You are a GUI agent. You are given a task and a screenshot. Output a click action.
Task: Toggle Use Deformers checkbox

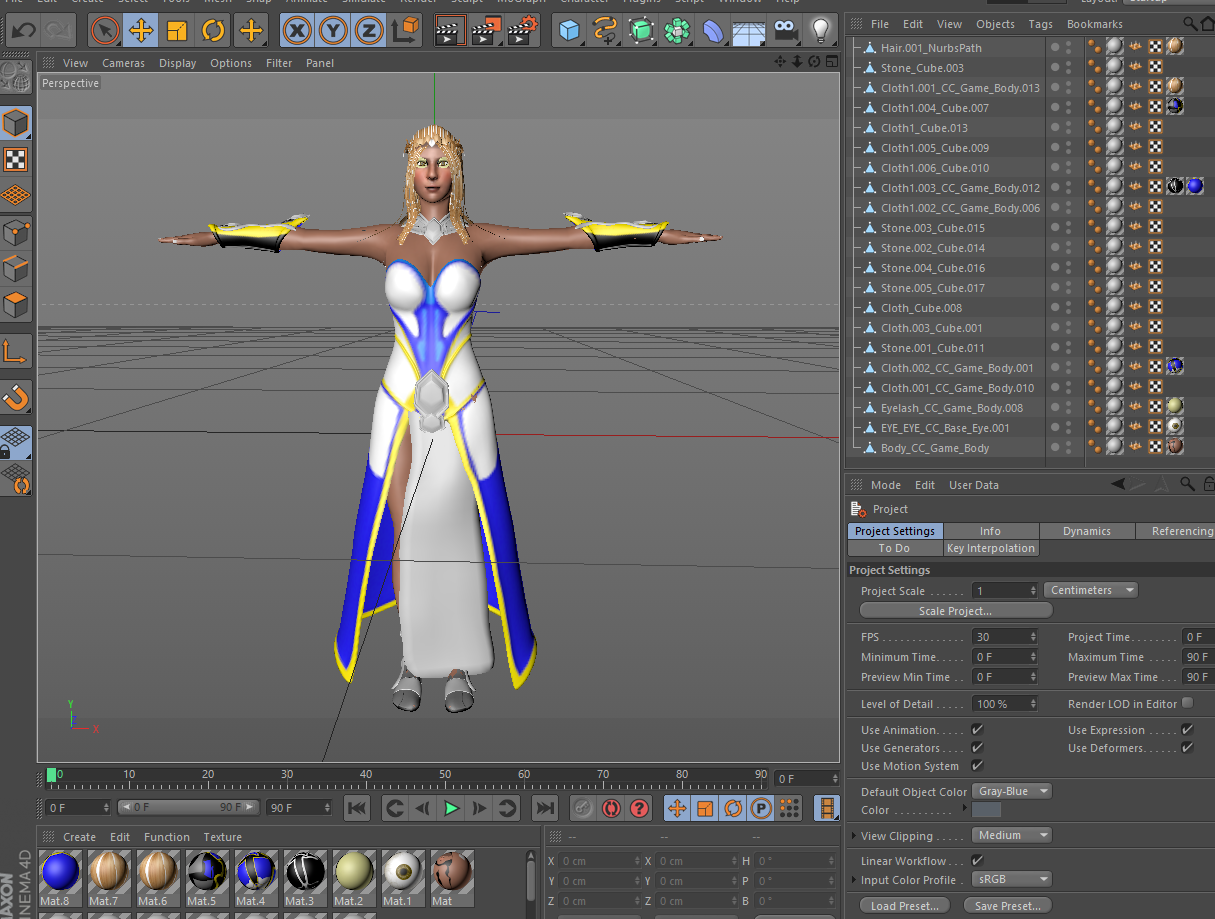pos(1187,748)
